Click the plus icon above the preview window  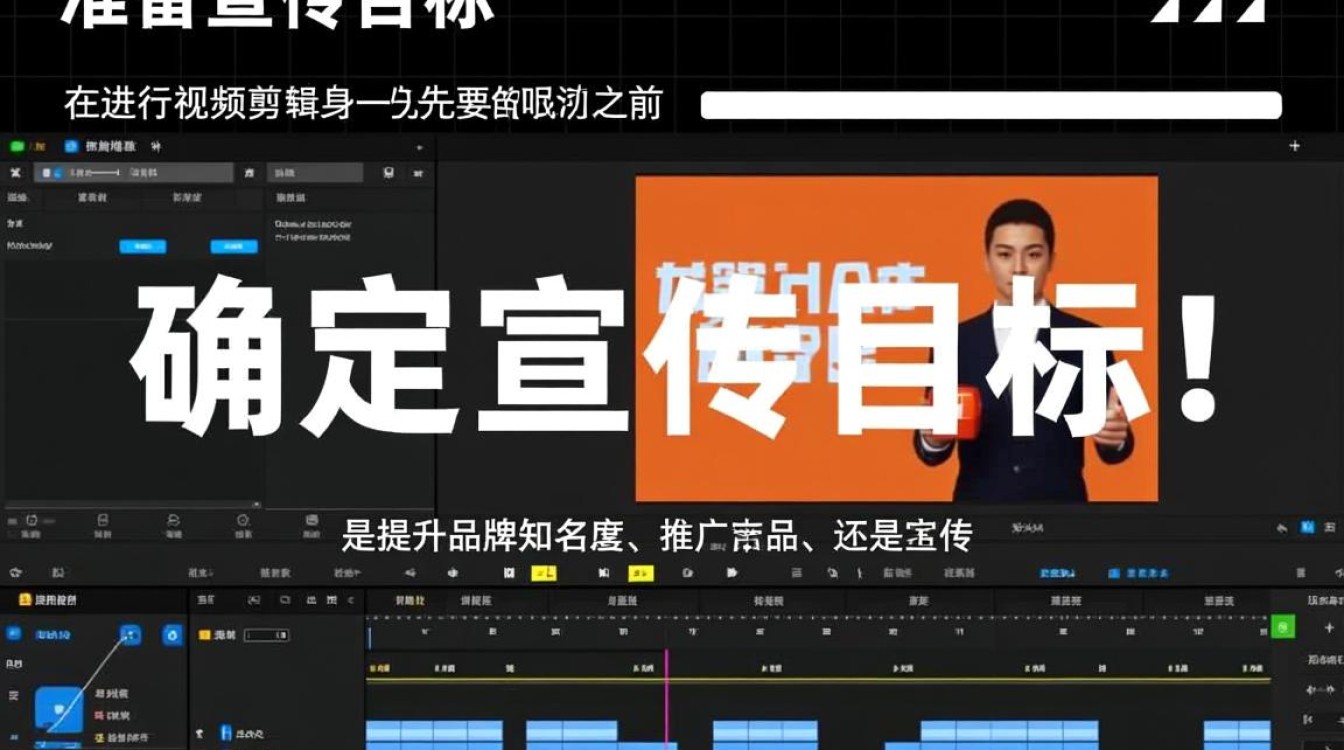point(1295,146)
